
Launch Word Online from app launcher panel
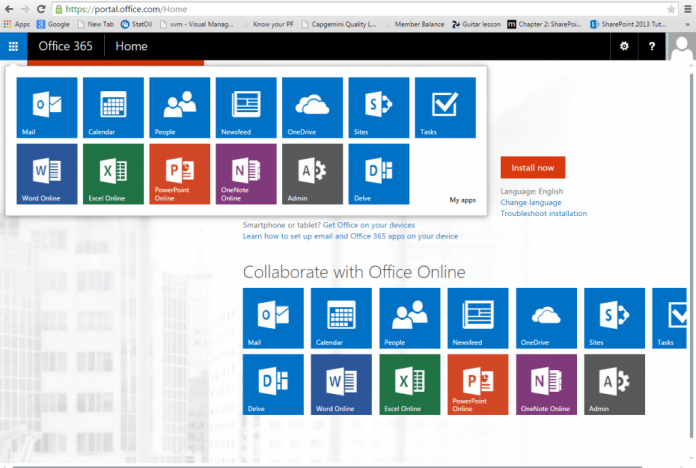47,174
